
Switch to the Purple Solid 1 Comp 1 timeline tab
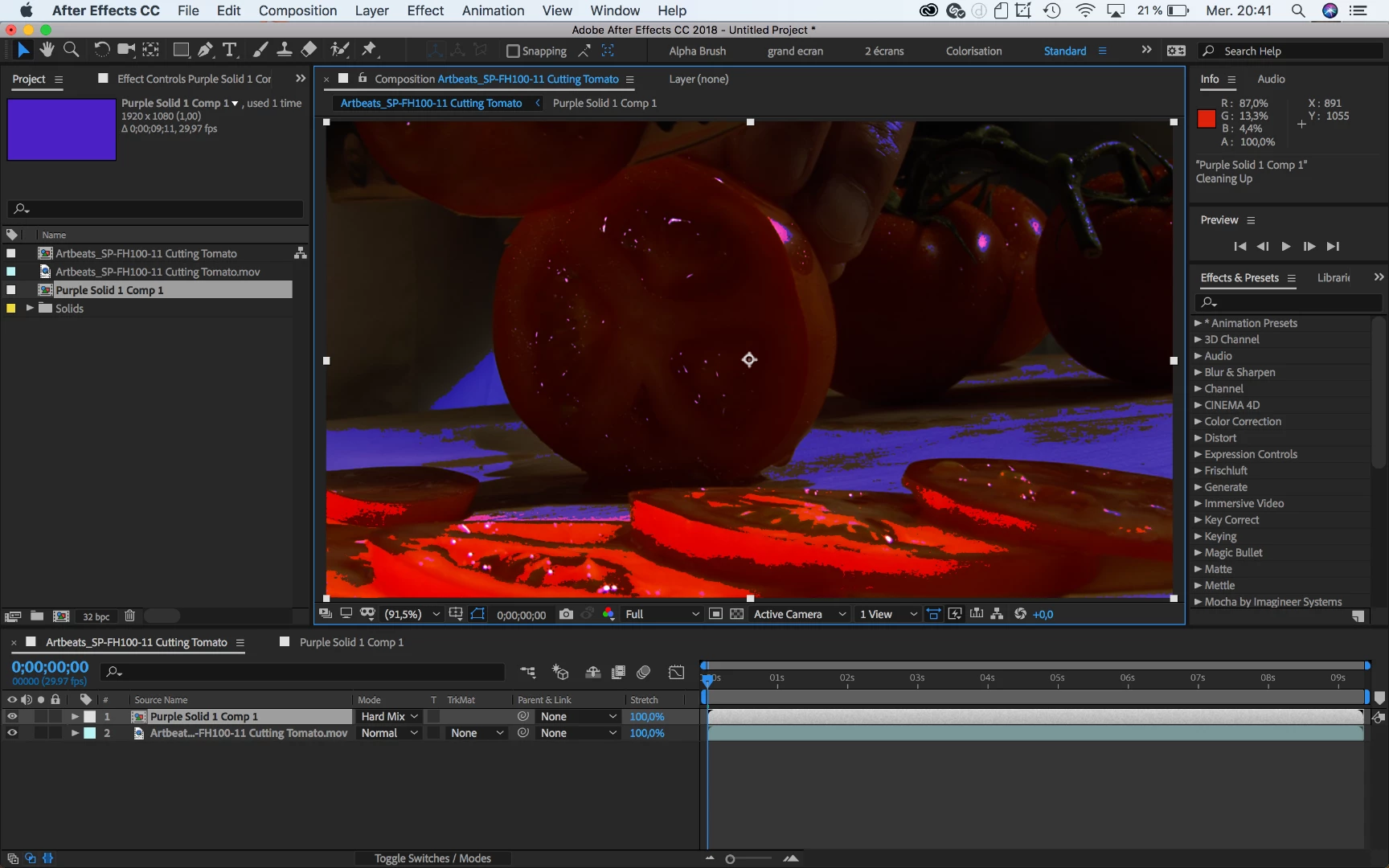[351, 642]
